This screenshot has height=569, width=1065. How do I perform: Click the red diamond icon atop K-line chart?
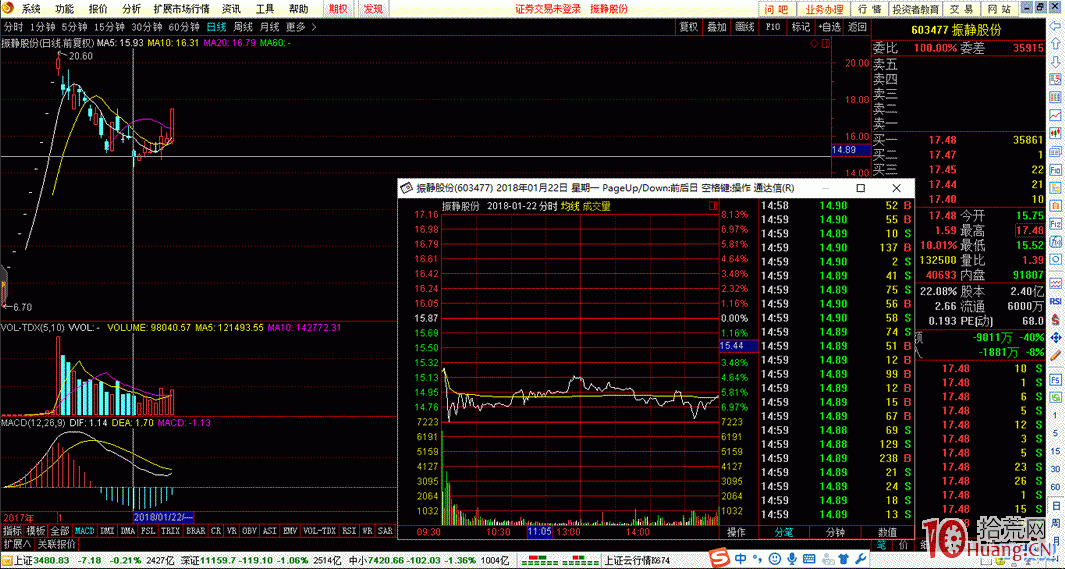click(x=814, y=43)
